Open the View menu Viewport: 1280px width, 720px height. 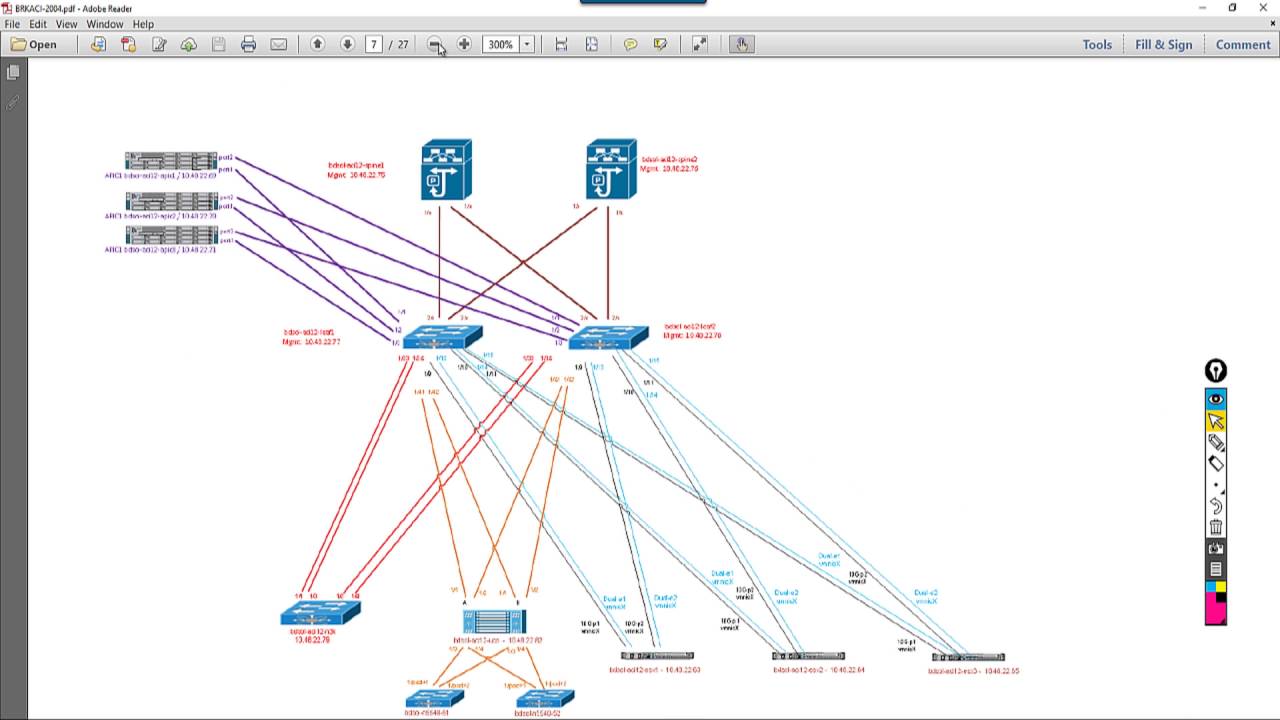66,24
